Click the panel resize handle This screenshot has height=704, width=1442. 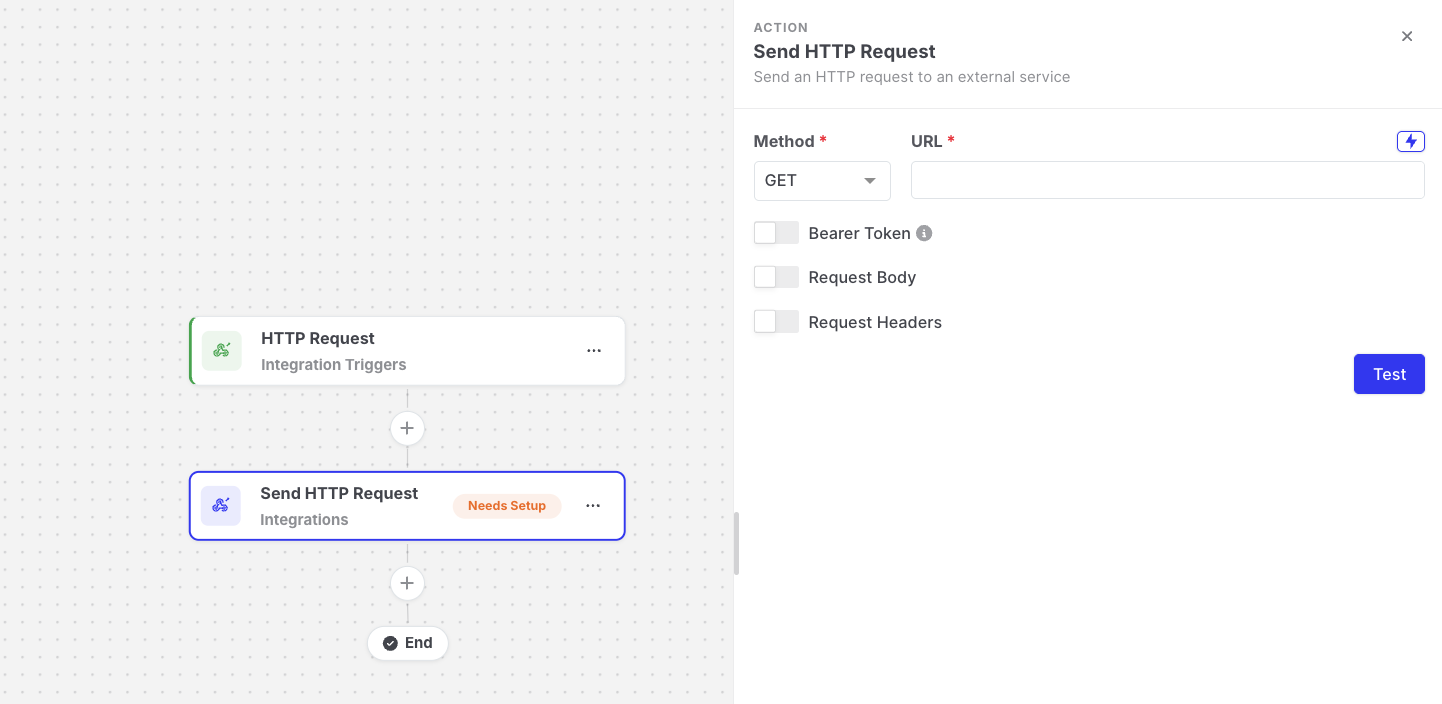pos(736,544)
